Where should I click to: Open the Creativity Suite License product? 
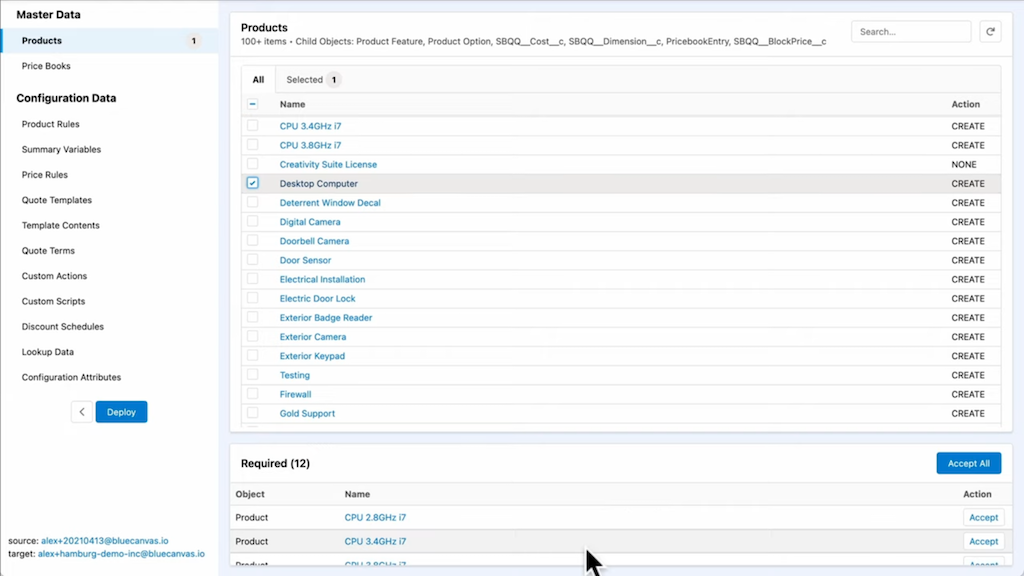(330, 164)
